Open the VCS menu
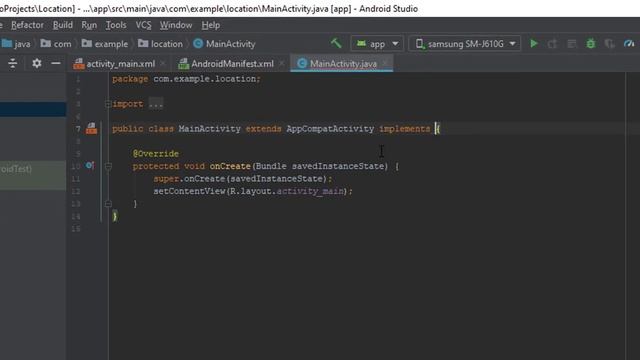Viewport: 640px width, 360px height. [143, 25]
